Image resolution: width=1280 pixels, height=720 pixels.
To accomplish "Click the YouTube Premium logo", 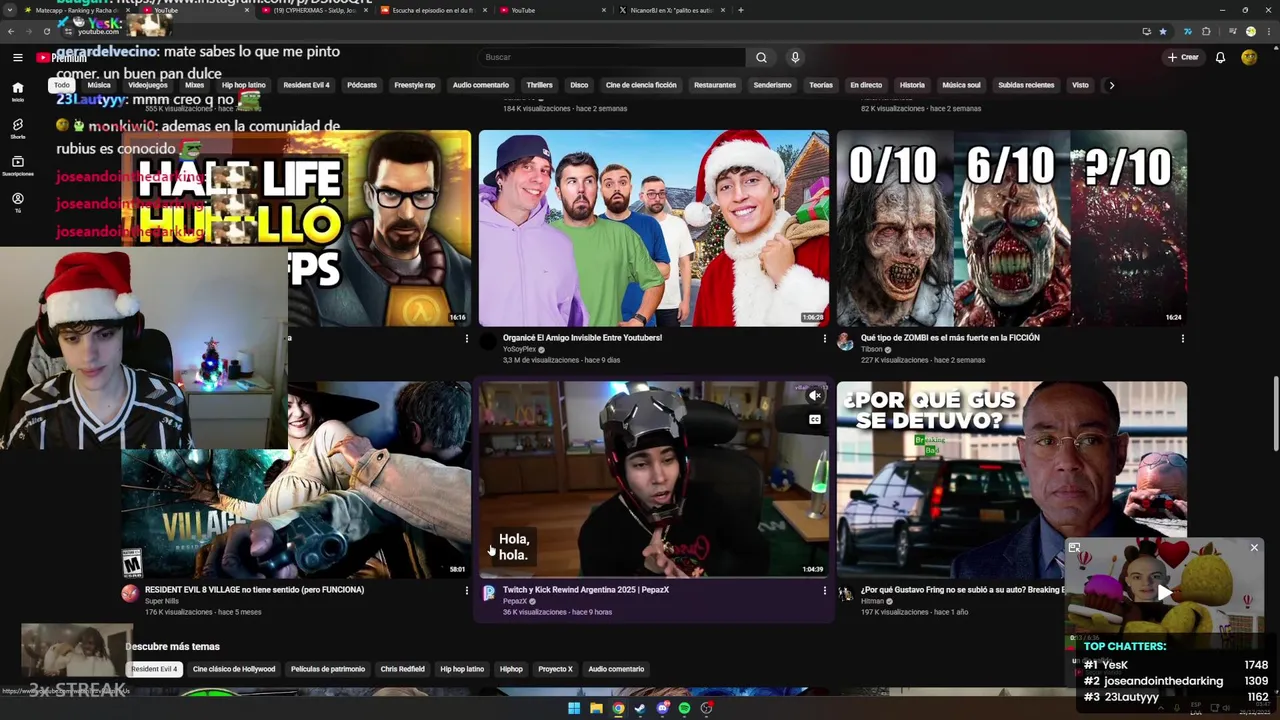I will [x=62, y=58].
